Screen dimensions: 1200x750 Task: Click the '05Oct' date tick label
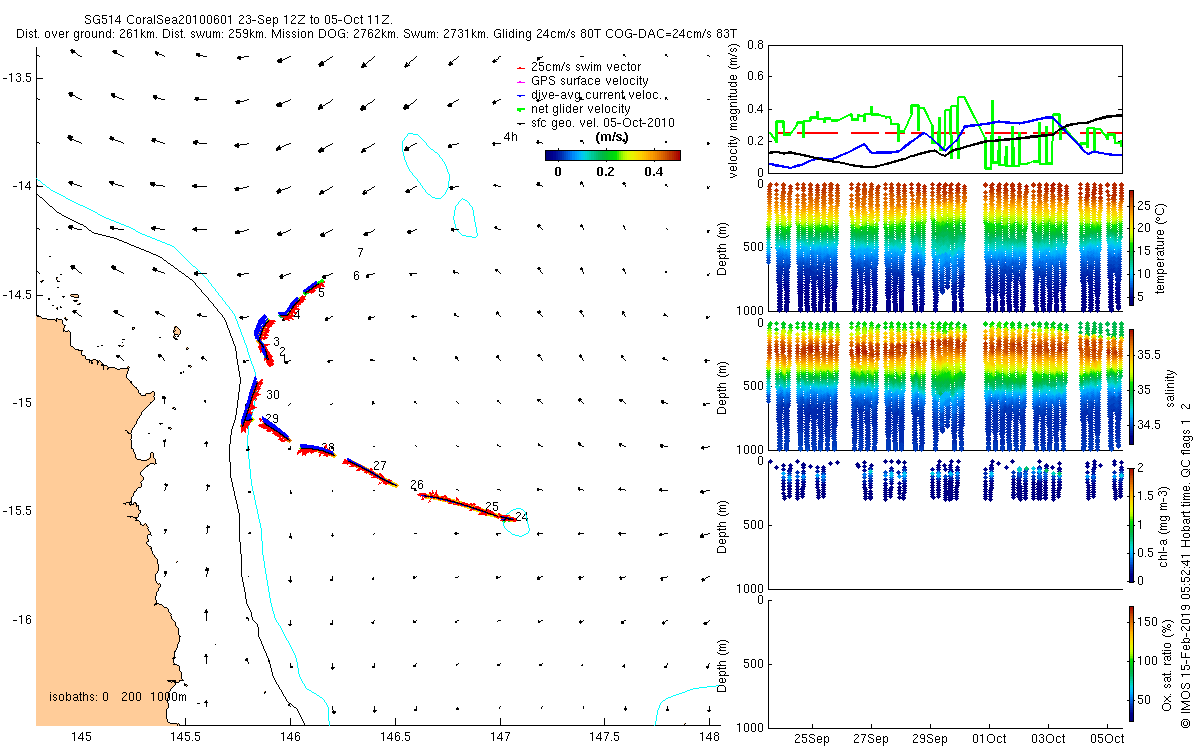[x=1108, y=739]
